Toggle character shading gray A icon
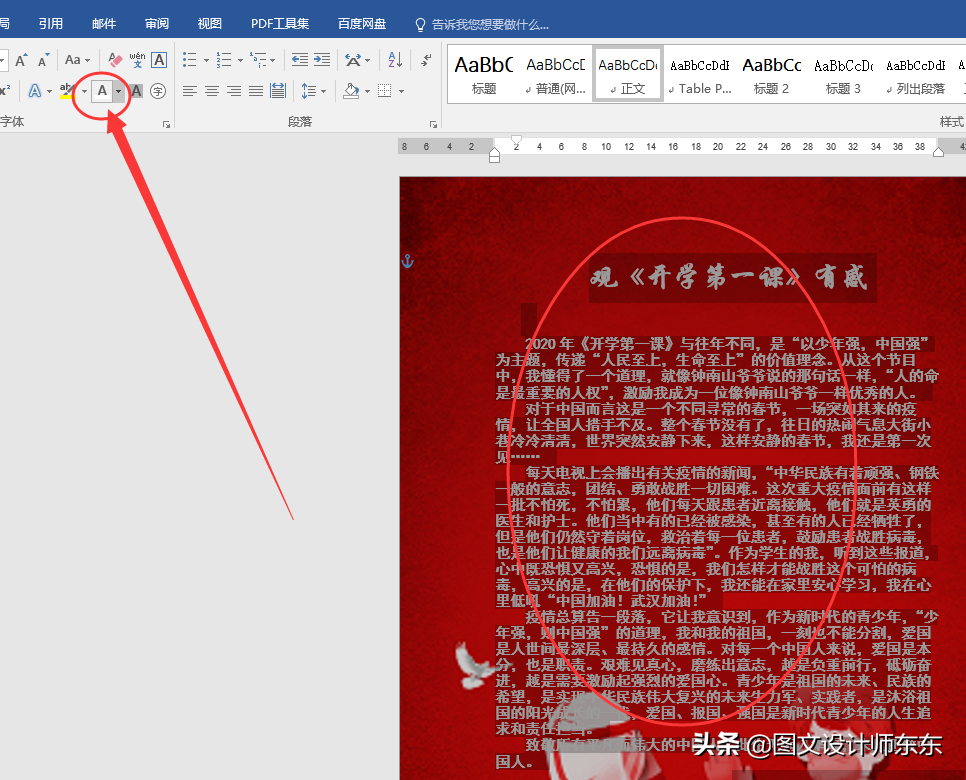Viewport: 966px width, 780px height. click(x=137, y=91)
